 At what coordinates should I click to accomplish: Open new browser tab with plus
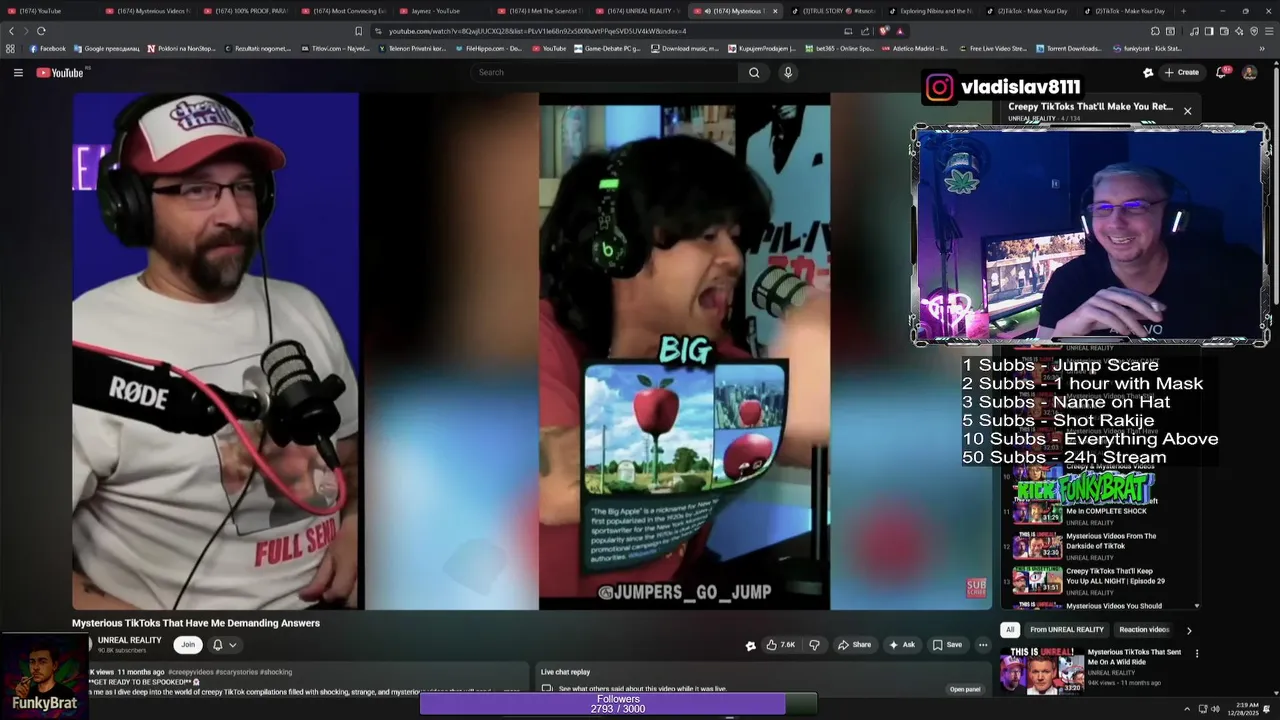[x=1183, y=11]
